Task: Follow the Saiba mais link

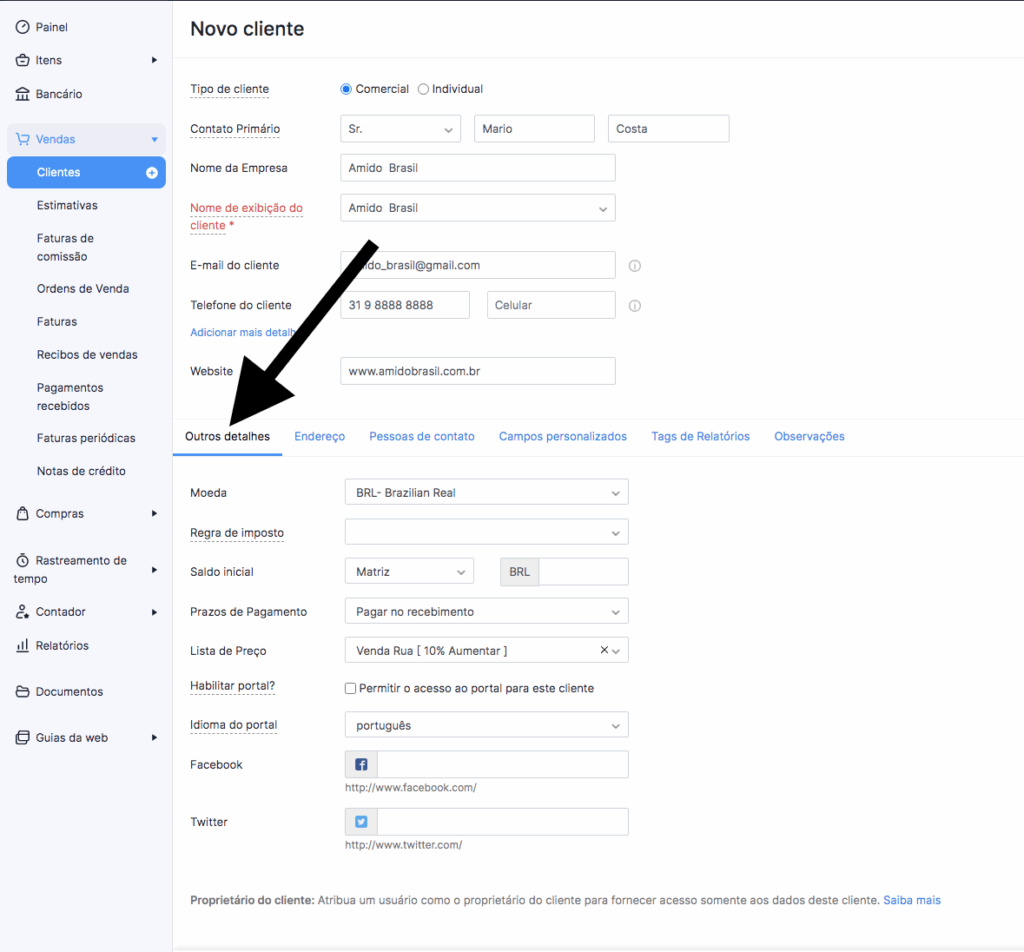Action: click(x=912, y=900)
